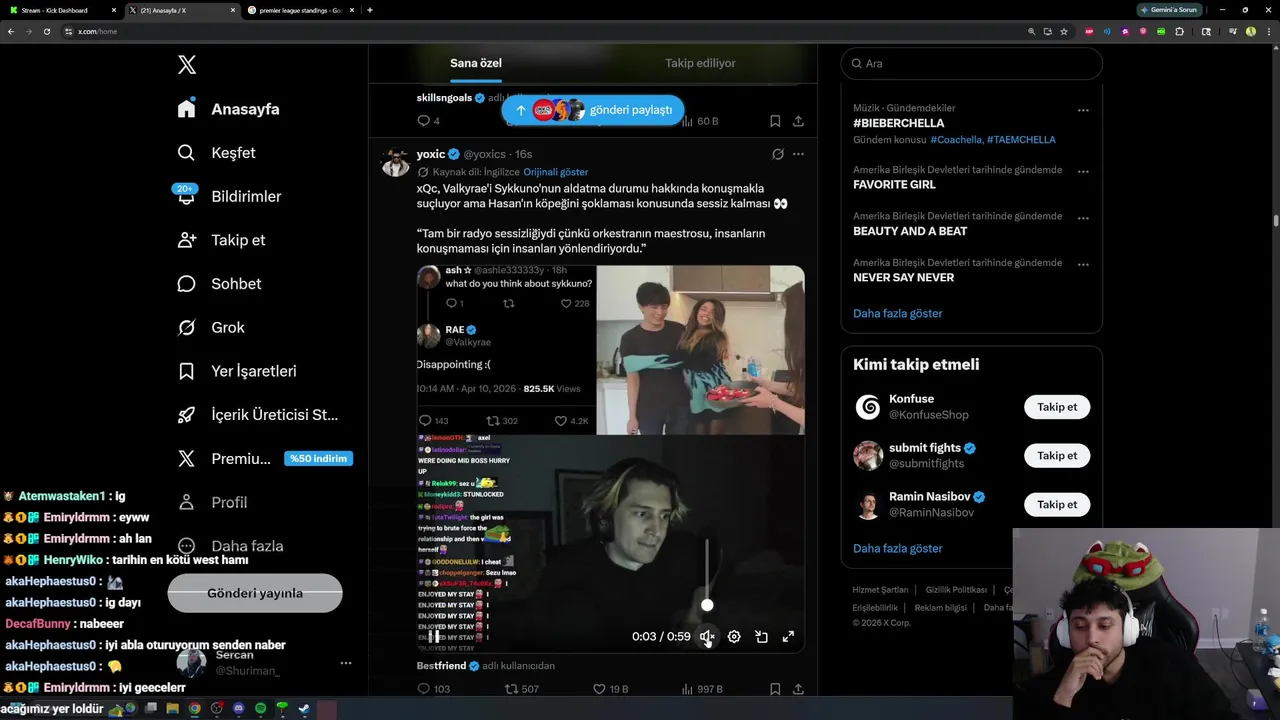Click the Ara search field
Screen dimensions: 1280x720
click(971, 63)
